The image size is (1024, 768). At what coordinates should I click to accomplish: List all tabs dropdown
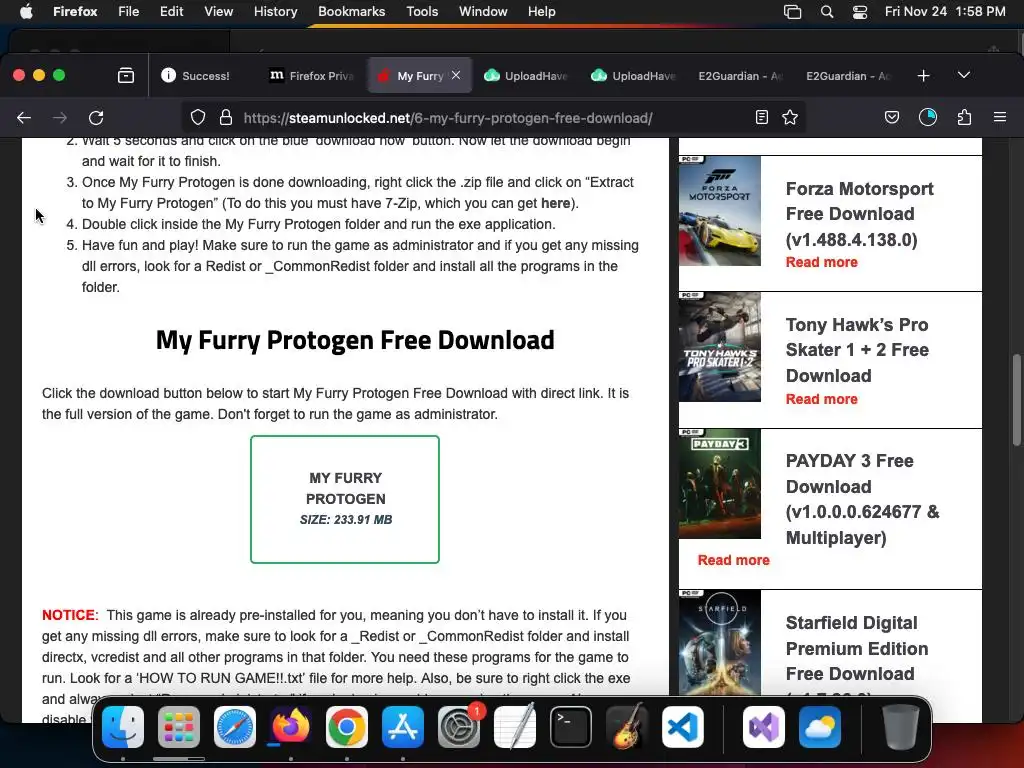click(964, 76)
